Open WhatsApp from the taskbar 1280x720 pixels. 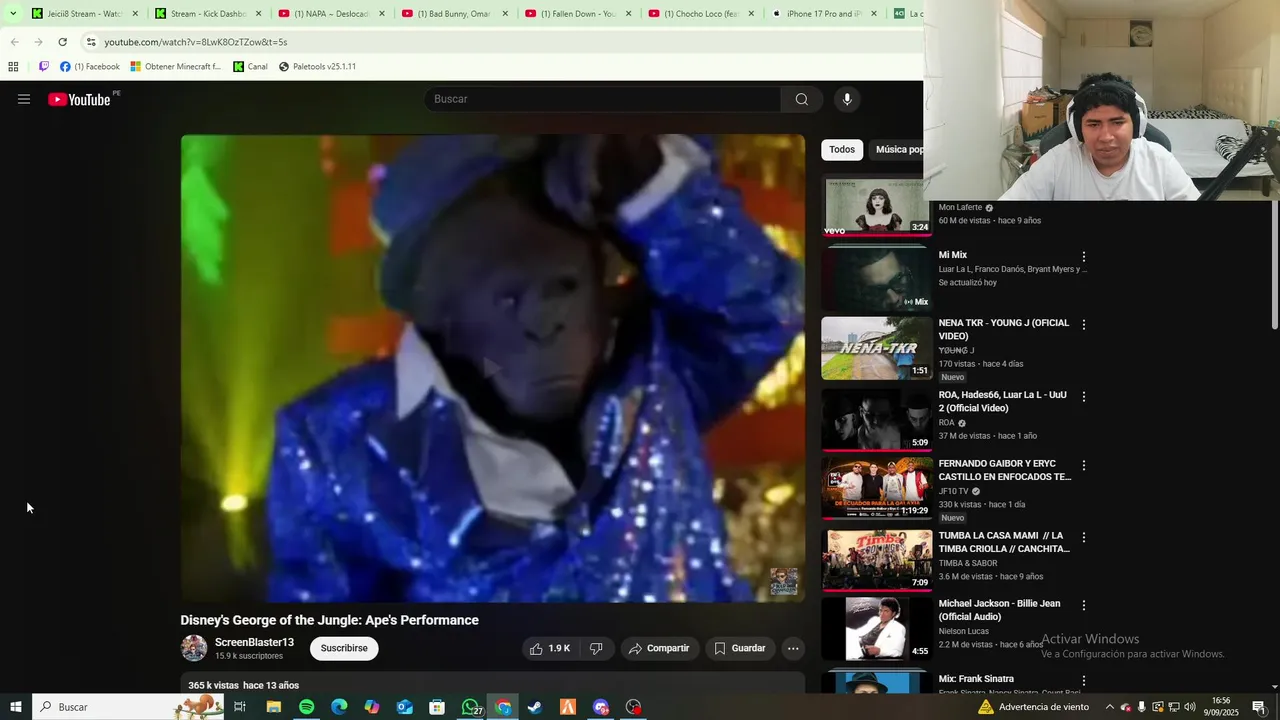click(x=470, y=707)
